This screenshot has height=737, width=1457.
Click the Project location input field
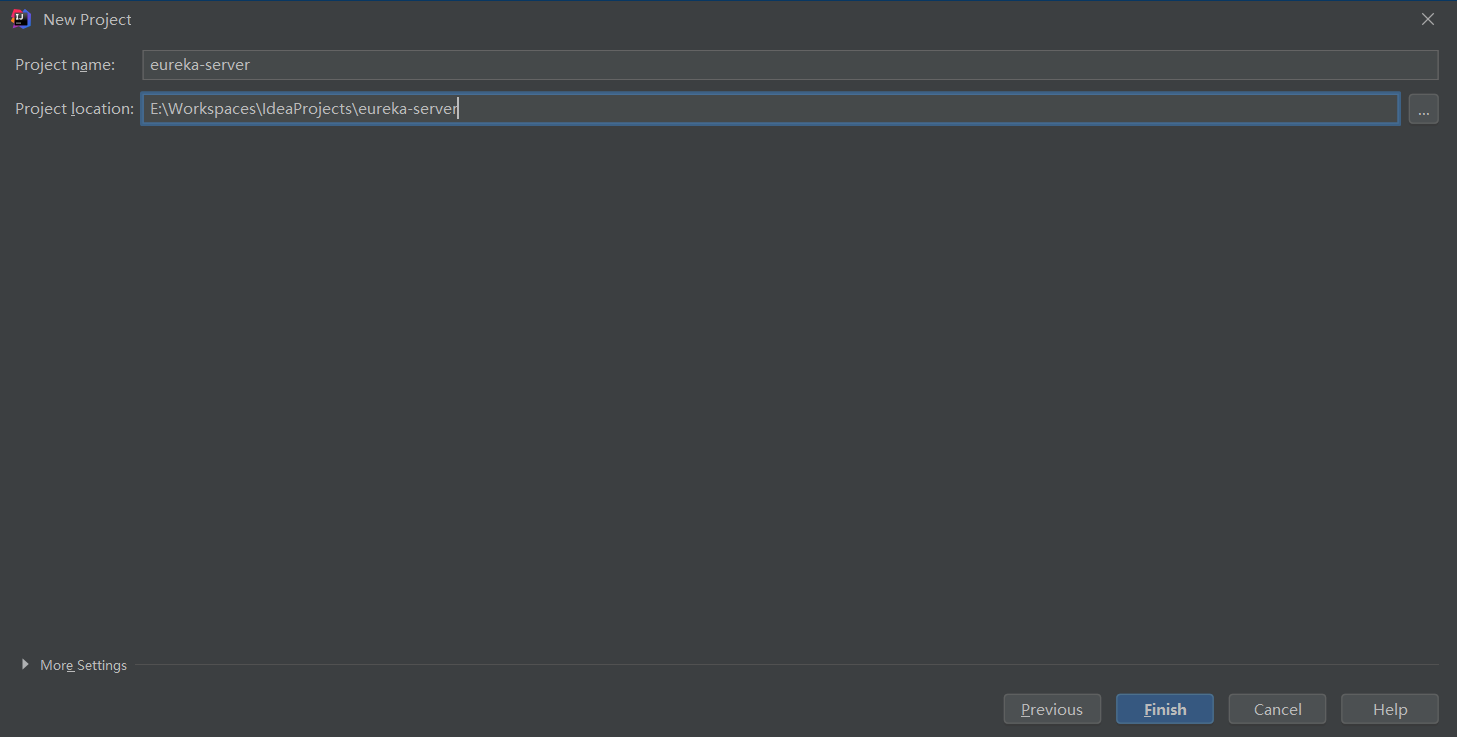coord(770,108)
